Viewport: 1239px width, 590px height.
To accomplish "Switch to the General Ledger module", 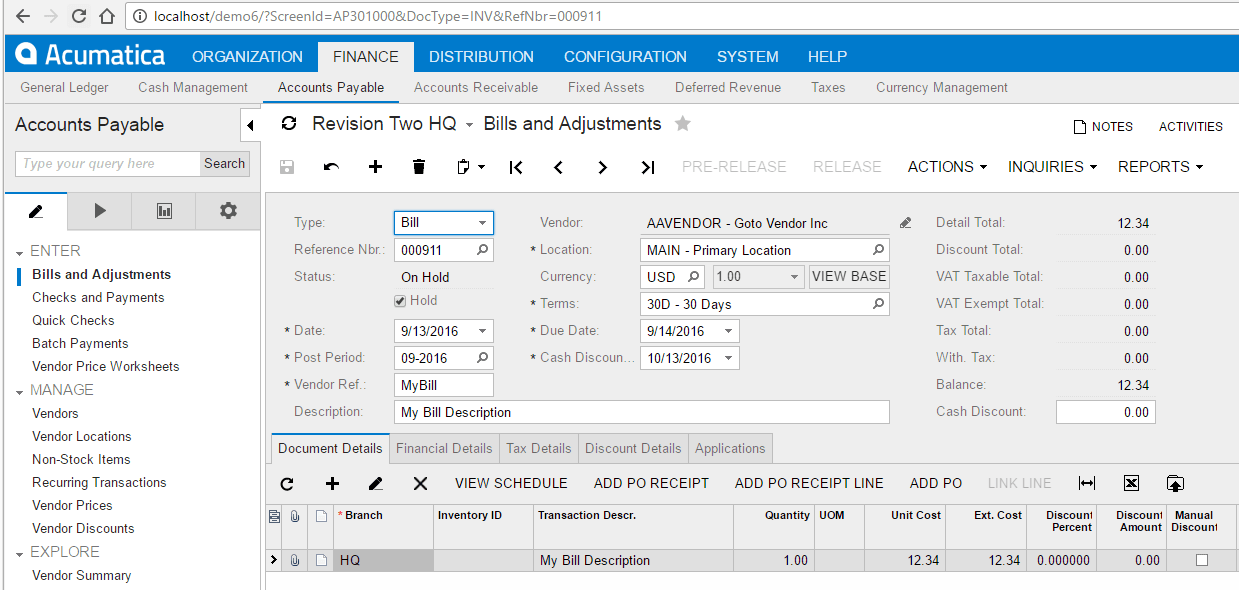I will click(x=64, y=87).
